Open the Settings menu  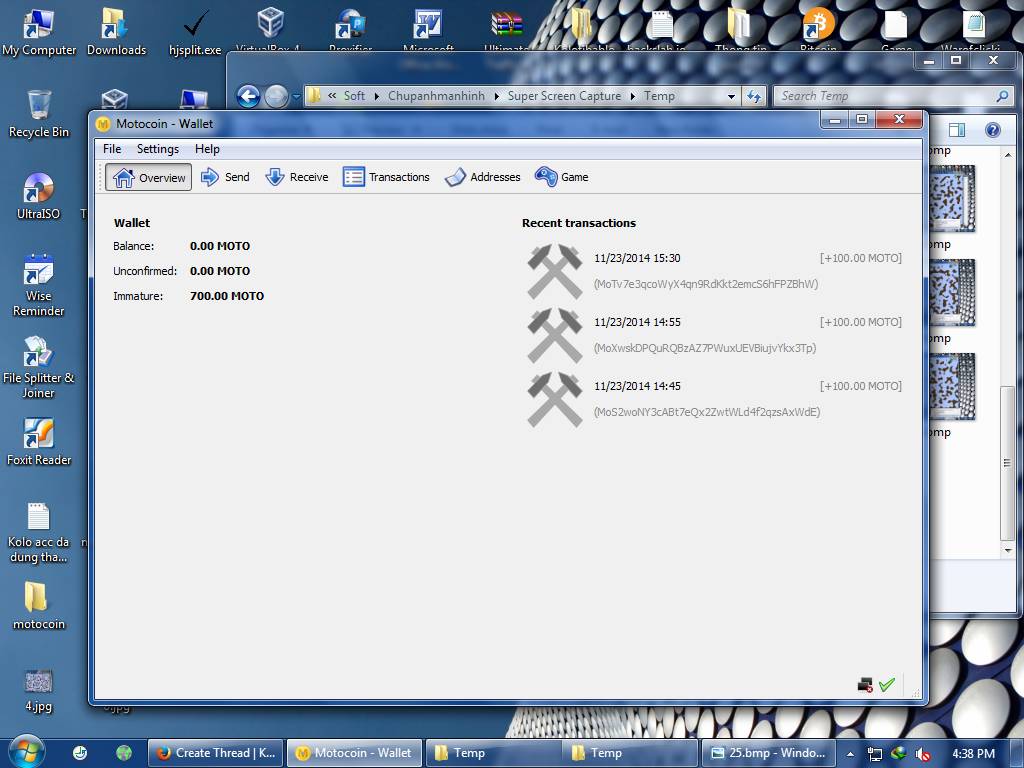[158, 149]
